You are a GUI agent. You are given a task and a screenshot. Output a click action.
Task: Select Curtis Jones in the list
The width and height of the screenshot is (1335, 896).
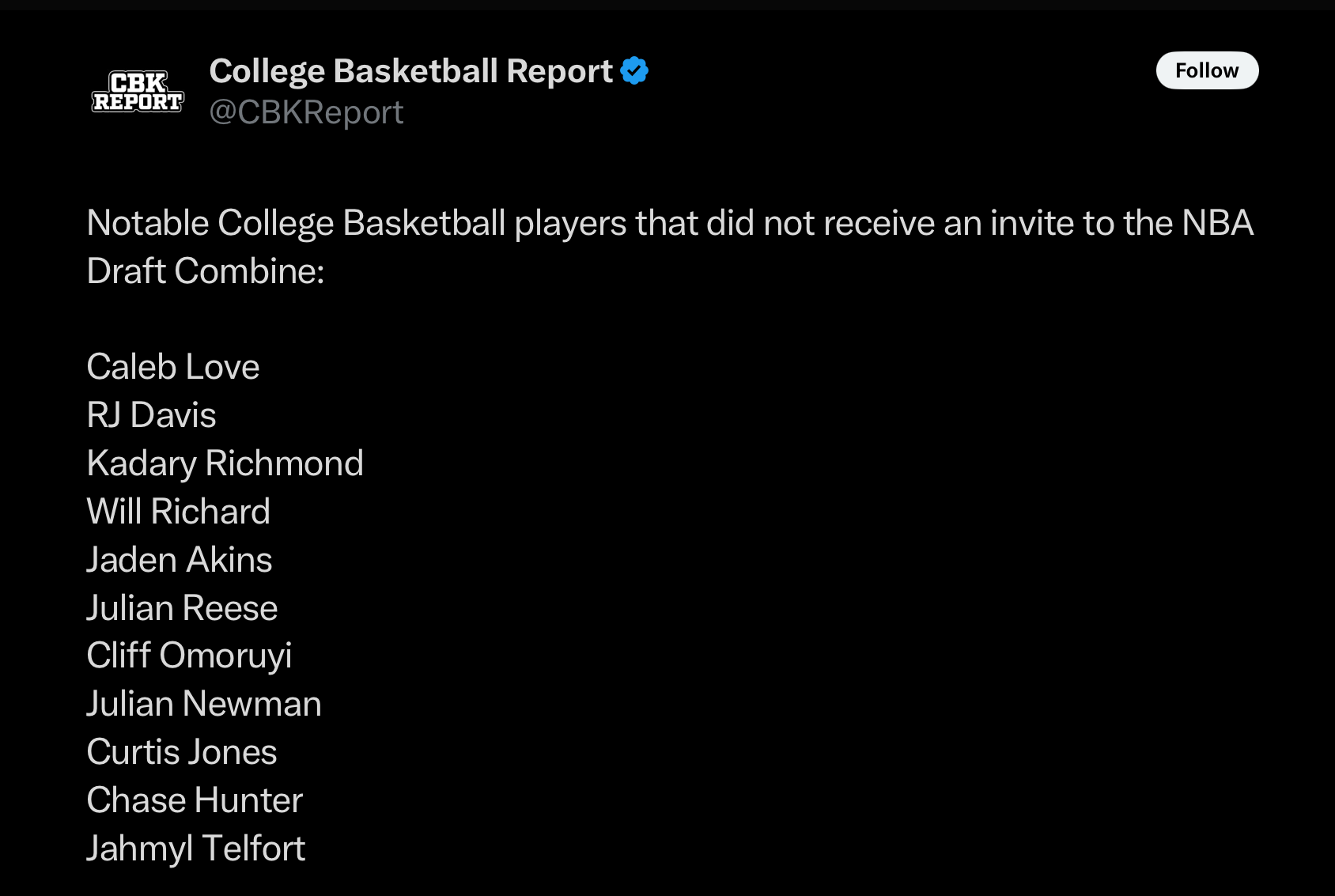tap(182, 752)
